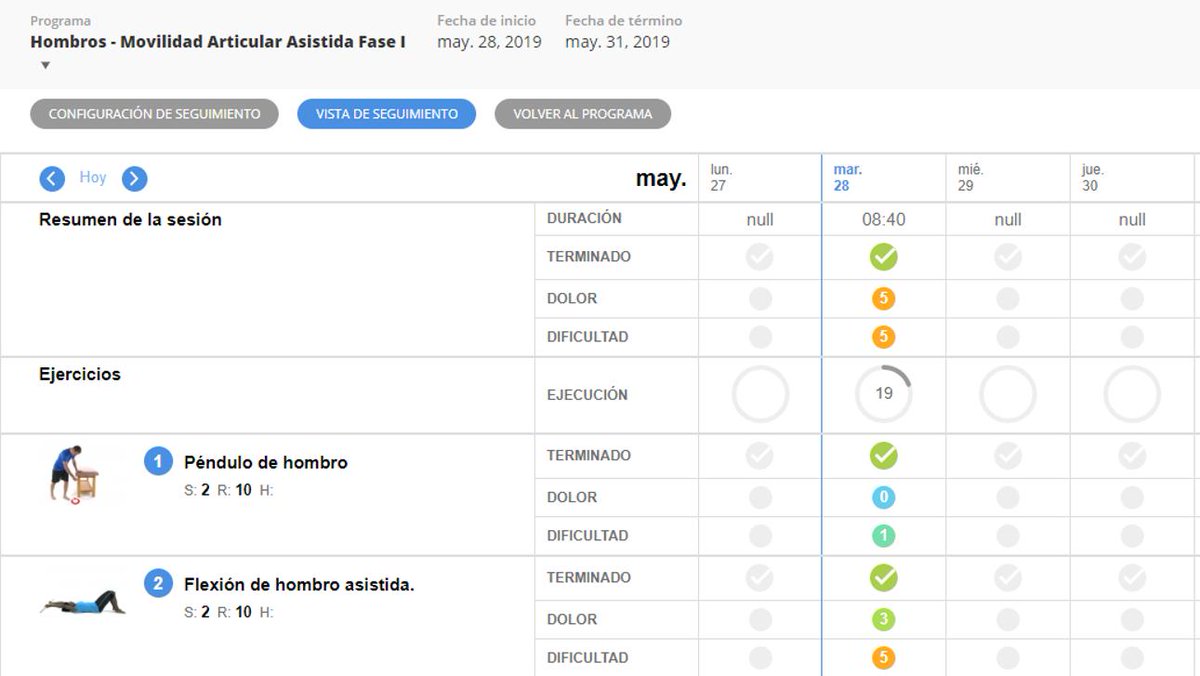Click grey Péndulo Dificultad dot for Wednesday 29
The image size is (1200, 676).
pos(1008,536)
